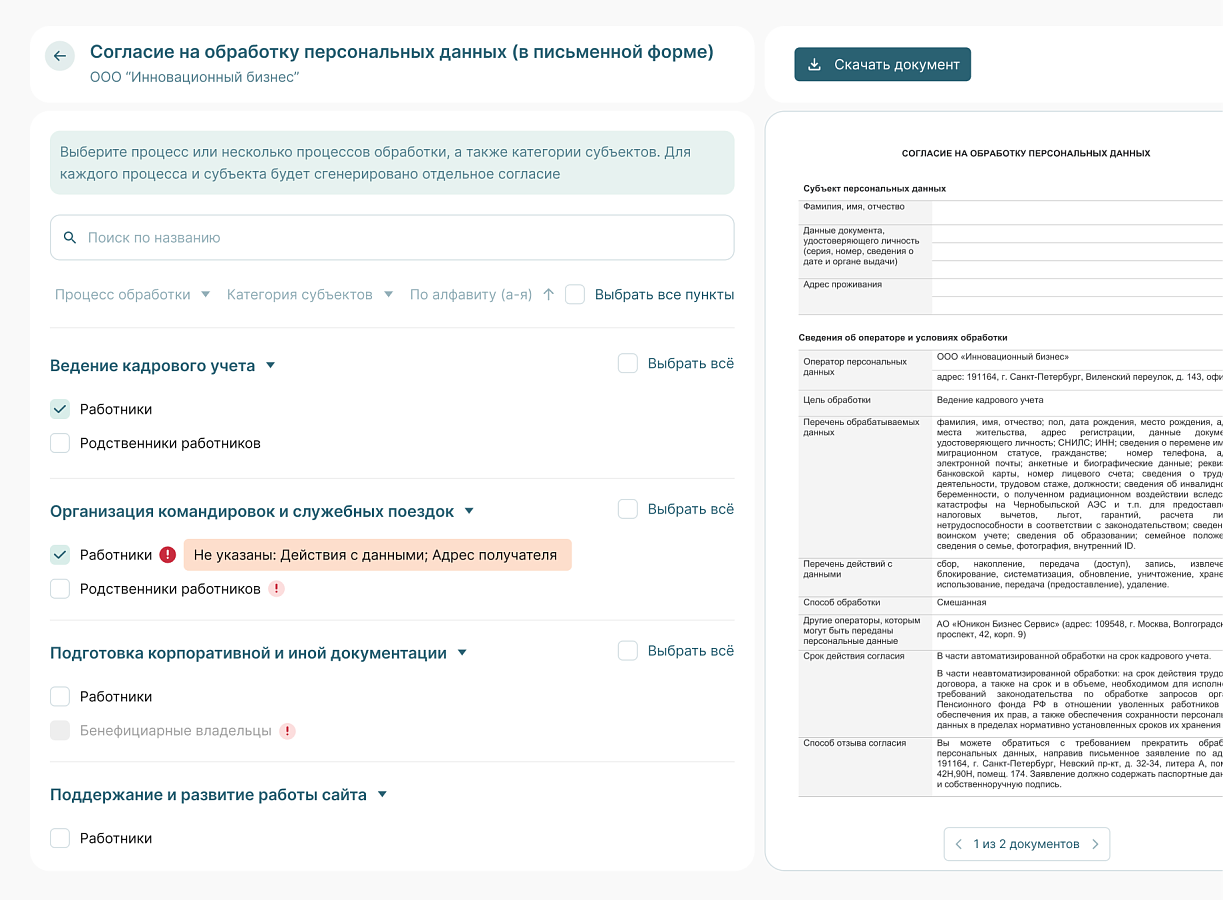Screen dimensions: 1223x900
Task: Click the Не указаны: Действия с данными warning
Action: (378, 555)
